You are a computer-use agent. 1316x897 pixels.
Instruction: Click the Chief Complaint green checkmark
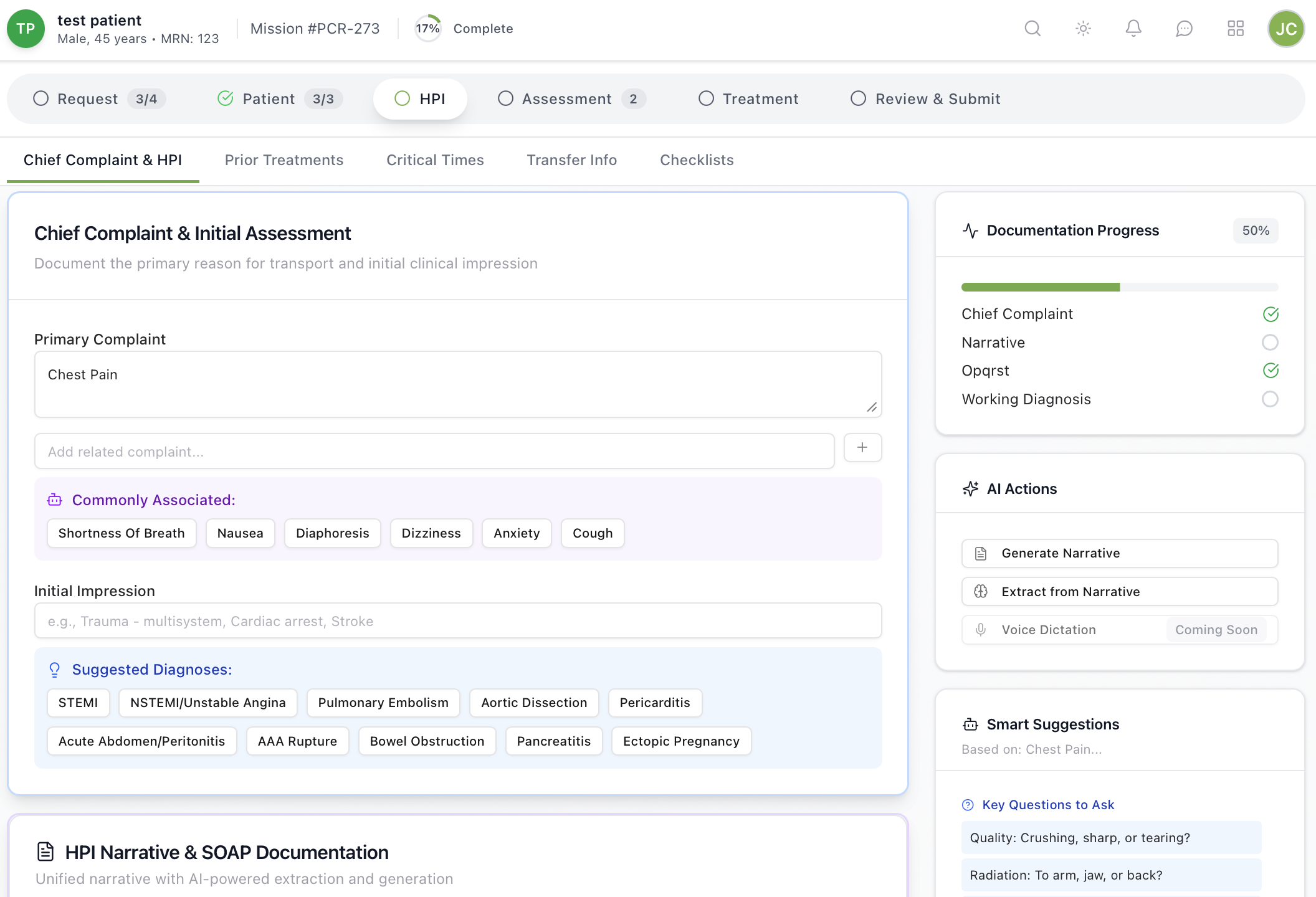[x=1270, y=314]
